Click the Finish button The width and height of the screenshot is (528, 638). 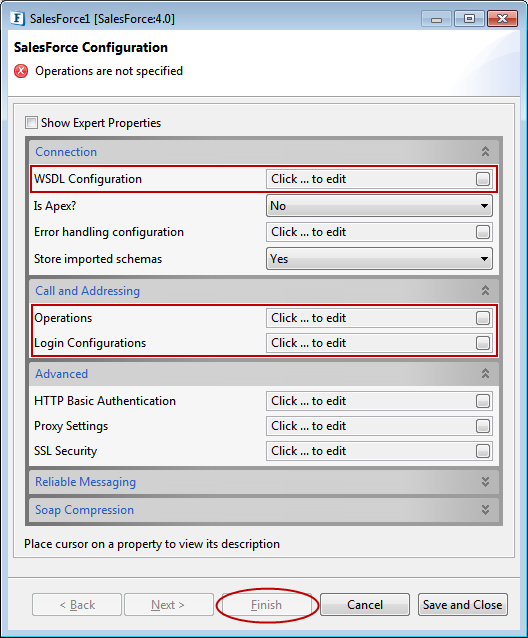coord(266,605)
